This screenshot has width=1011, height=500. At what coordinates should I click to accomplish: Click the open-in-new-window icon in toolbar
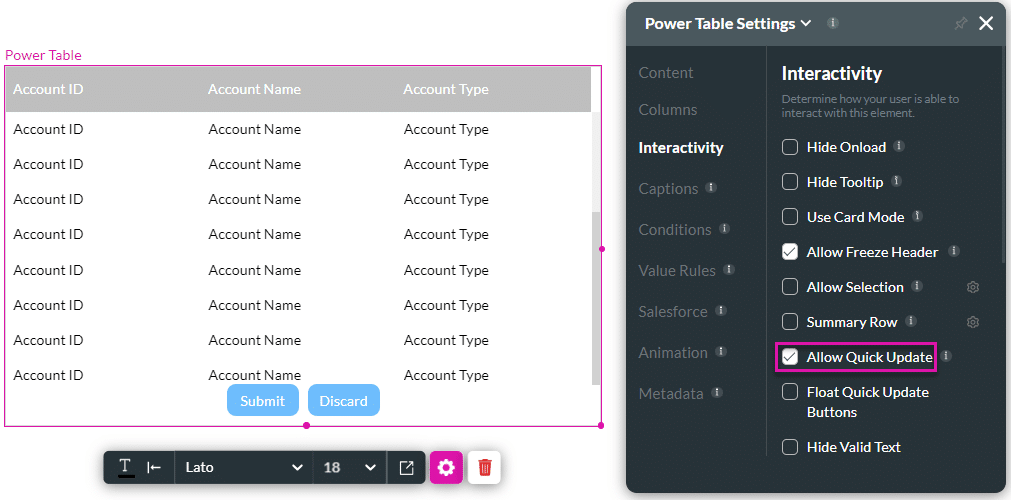point(406,467)
